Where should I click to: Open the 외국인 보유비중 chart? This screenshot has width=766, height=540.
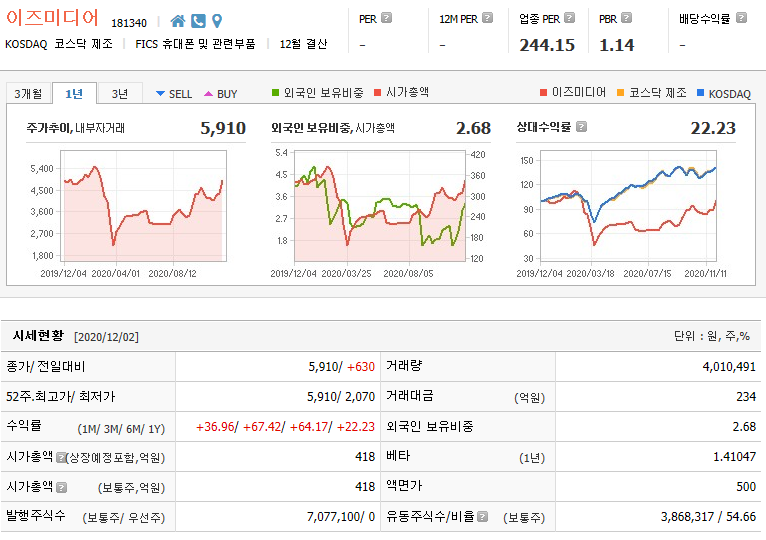380,206
